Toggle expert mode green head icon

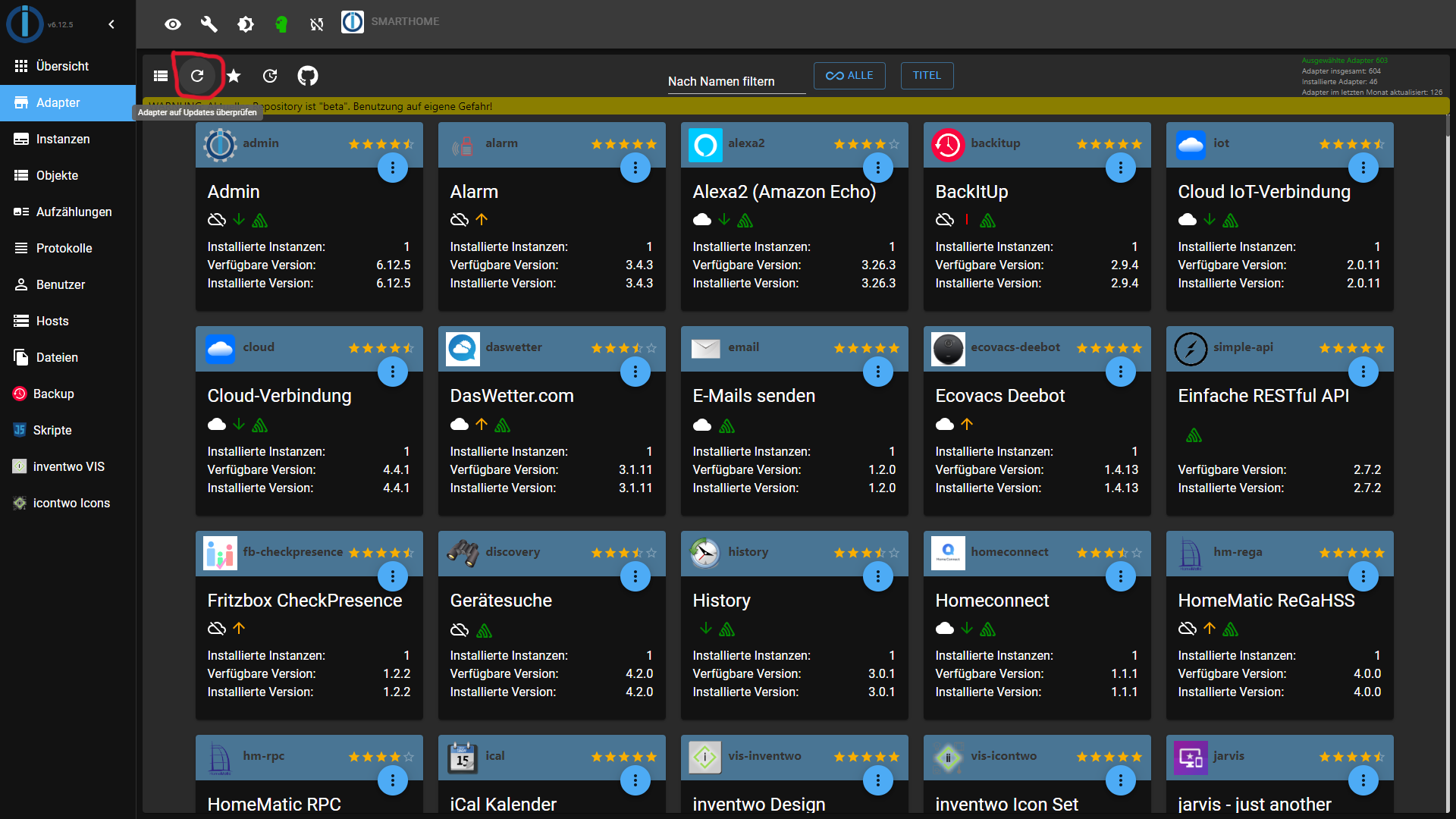(x=281, y=24)
